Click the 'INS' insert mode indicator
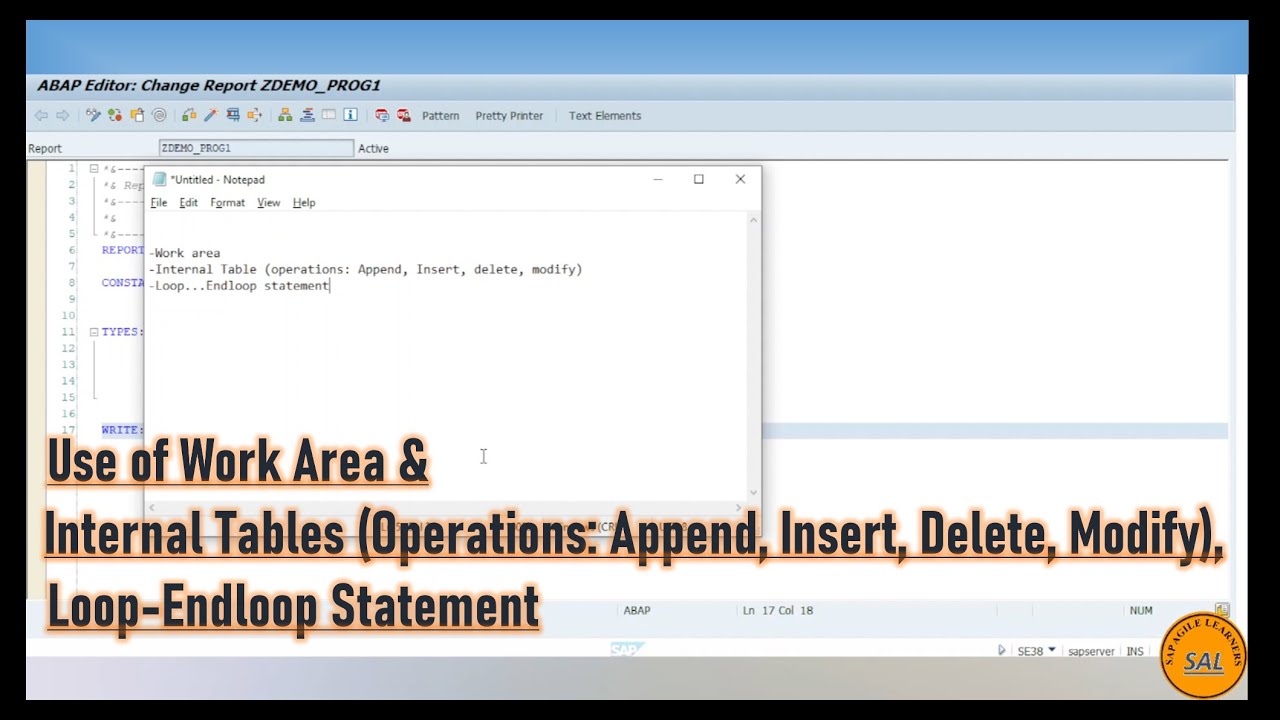 pos(1135,651)
